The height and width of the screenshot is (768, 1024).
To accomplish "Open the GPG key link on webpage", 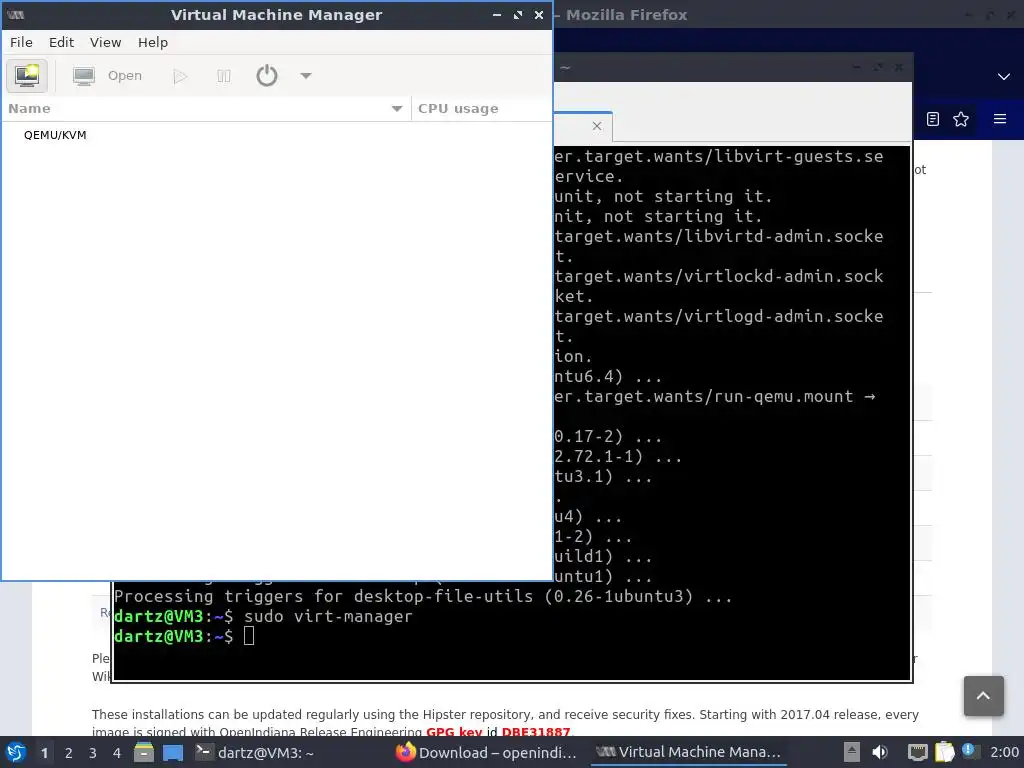I will point(453,732).
